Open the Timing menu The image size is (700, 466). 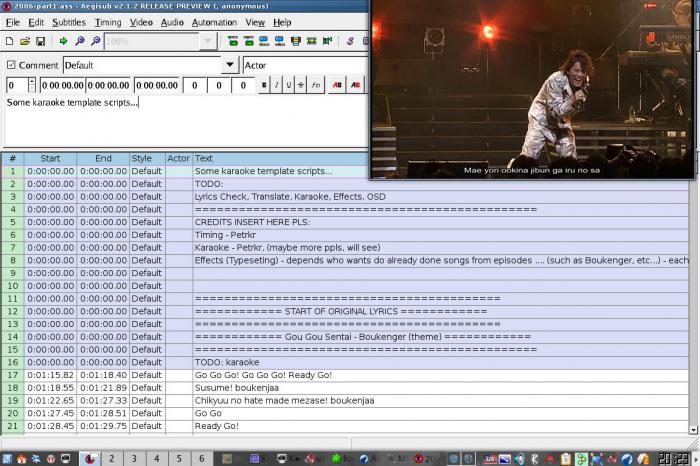(x=108, y=22)
